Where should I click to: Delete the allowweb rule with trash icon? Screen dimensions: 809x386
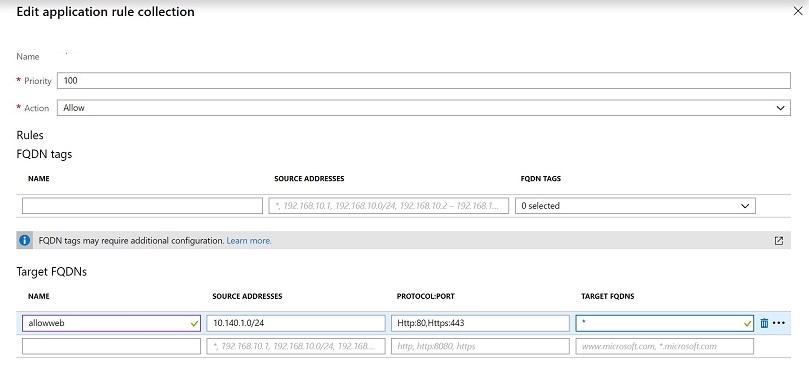click(x=764, y=324)
